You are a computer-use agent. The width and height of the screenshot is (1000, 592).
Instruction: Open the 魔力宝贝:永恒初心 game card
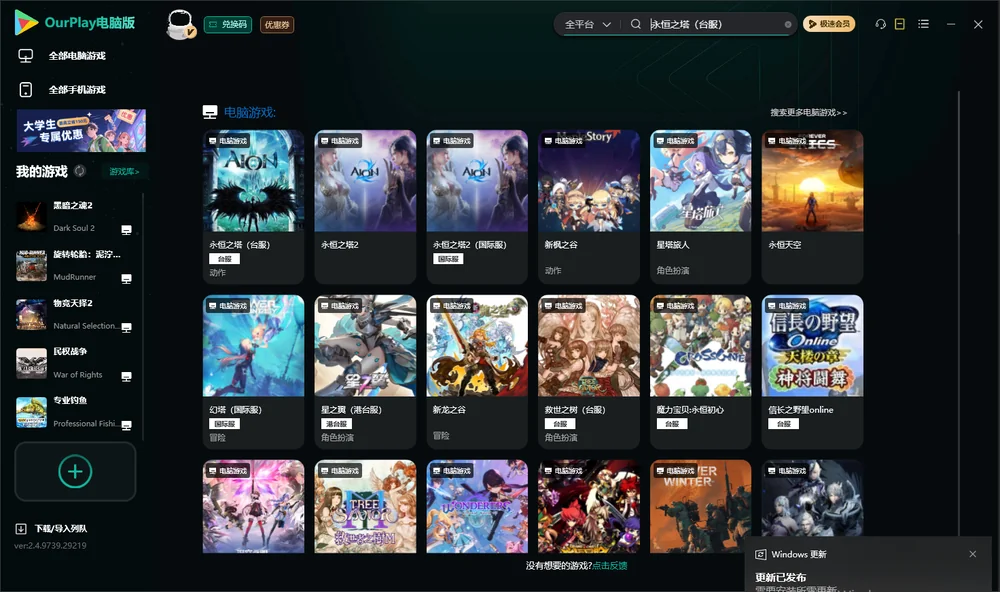point(700,372)
